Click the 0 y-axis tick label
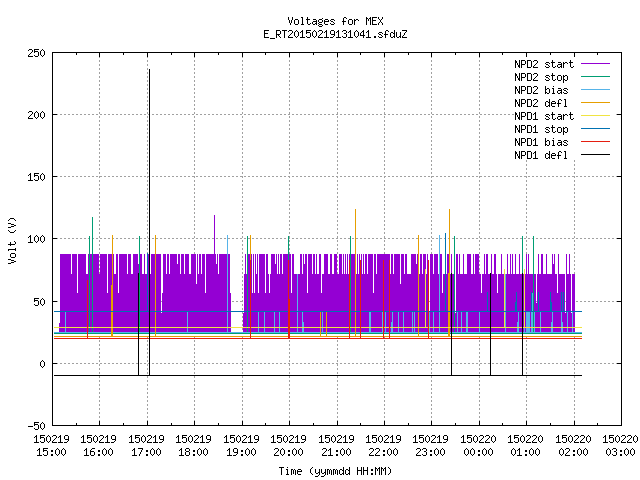Viewport: 640px width, 480px height. 42,364
